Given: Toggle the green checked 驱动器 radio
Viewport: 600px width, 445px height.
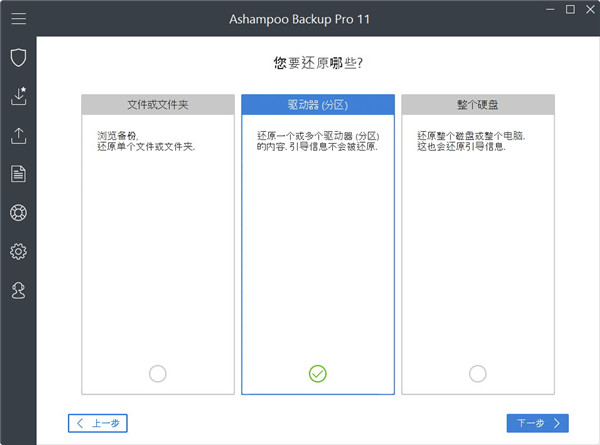Looking at the screenshot, I should tap(317, 374).
